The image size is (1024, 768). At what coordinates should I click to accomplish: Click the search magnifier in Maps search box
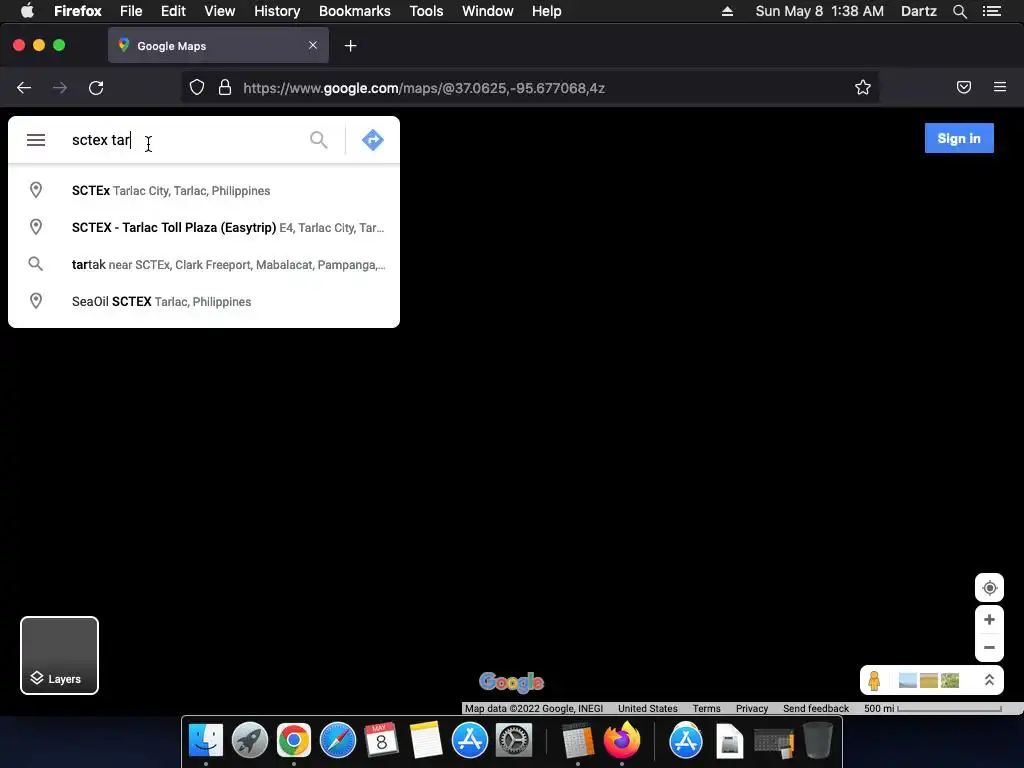coord(319,140)
